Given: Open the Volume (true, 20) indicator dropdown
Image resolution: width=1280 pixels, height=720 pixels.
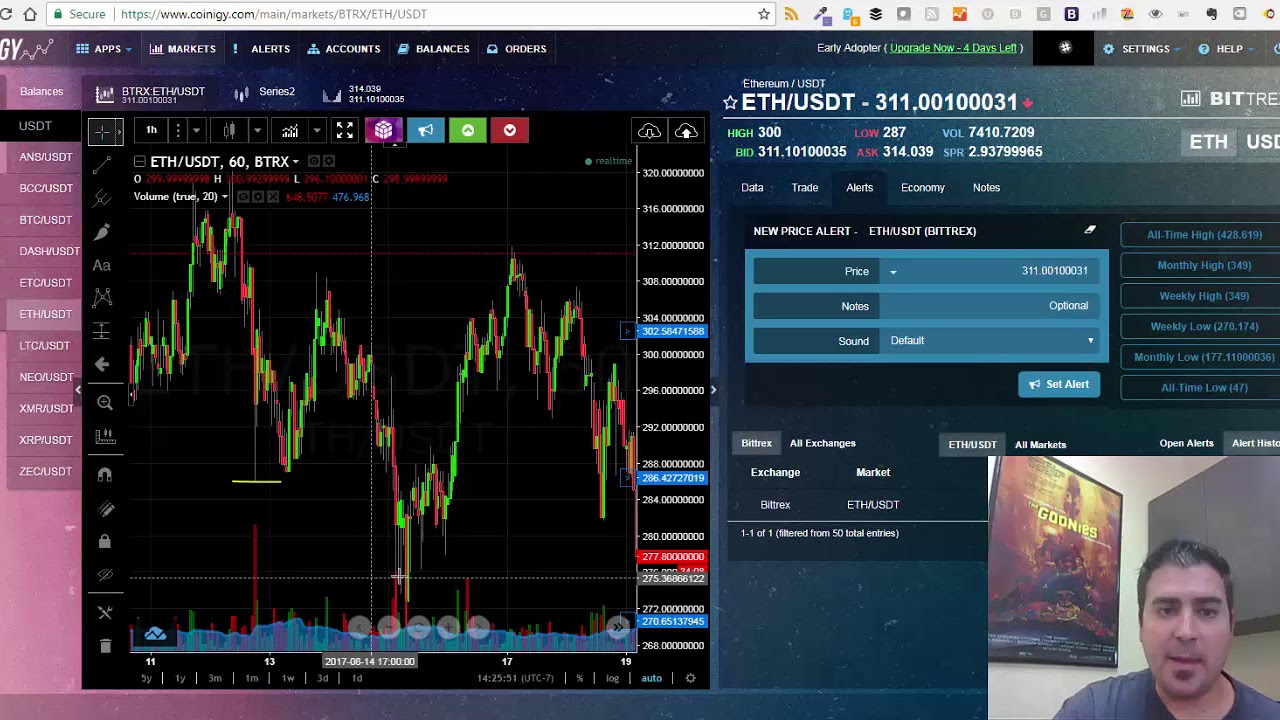Looking at the screenshot, I should click(224, 197).
